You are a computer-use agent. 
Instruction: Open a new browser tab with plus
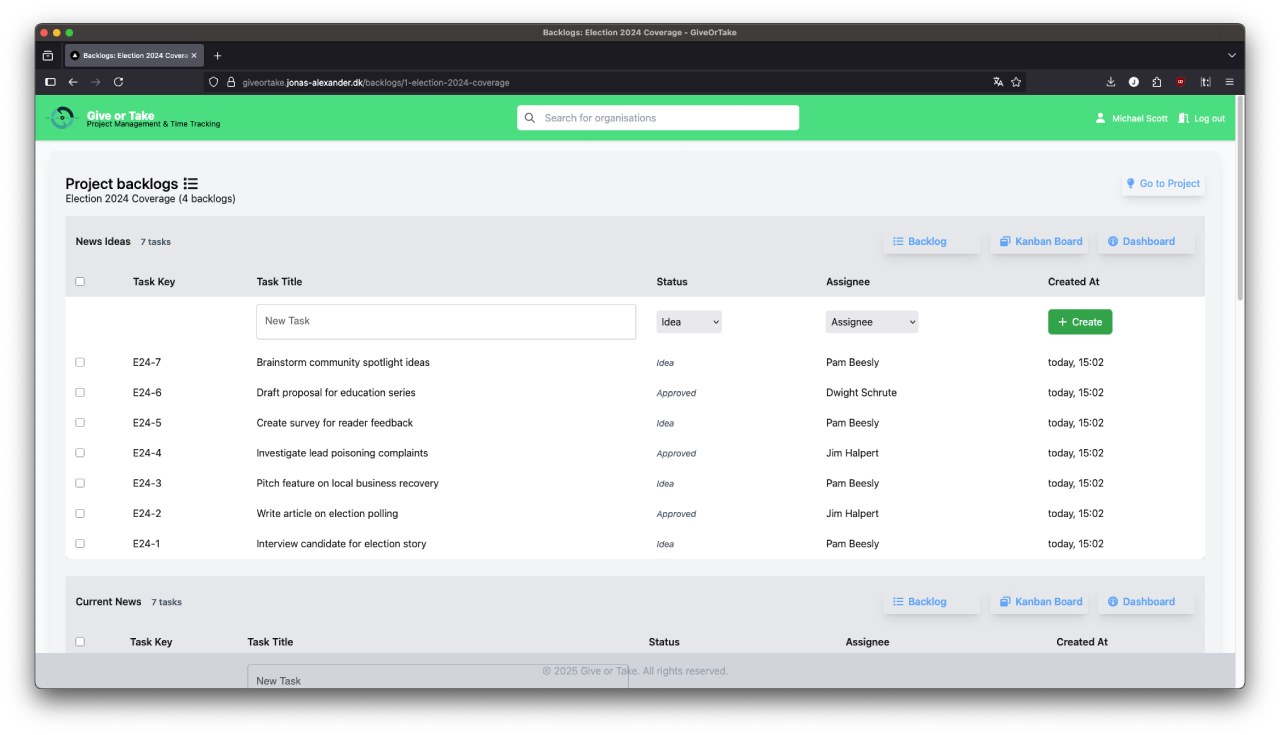tap(218, 56)
